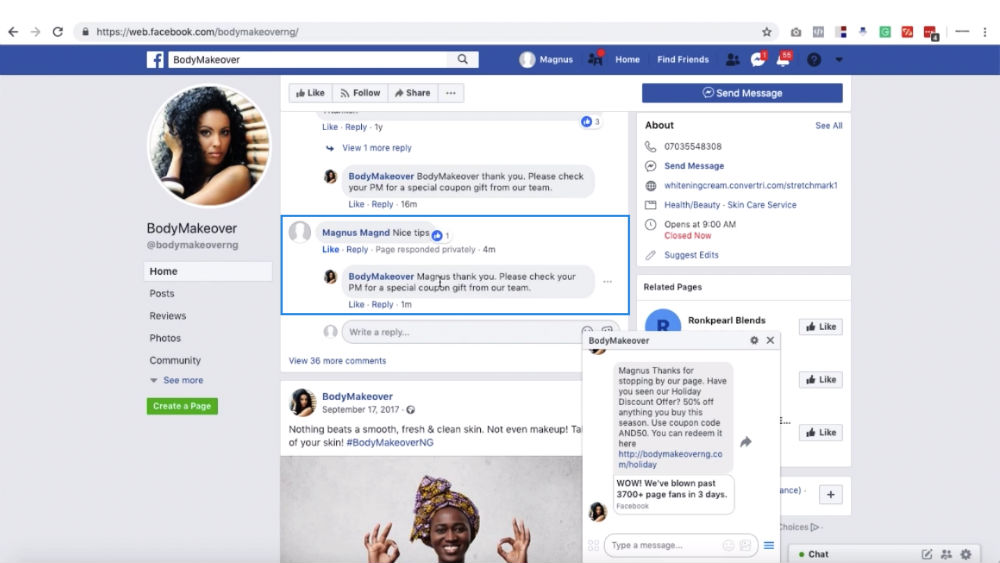The width and height of the screenshot is (1000, 563).
Task: Click the green G extension icon
Action: coord(885,32)
